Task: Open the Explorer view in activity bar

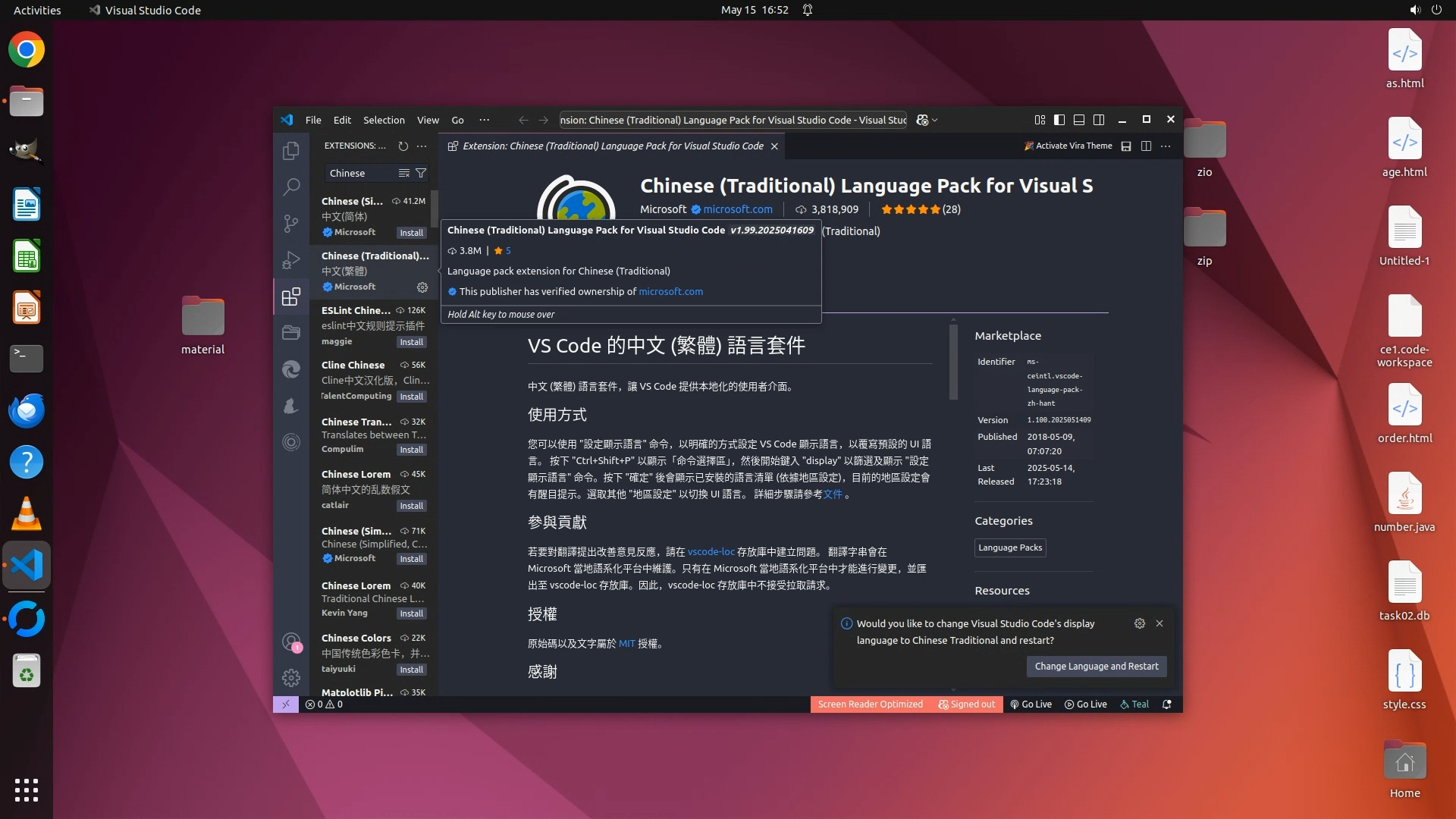Action: point(291,151)
